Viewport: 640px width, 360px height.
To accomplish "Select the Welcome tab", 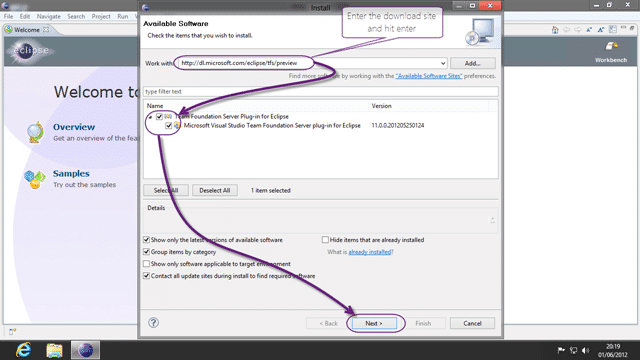I will coord(27,30).
